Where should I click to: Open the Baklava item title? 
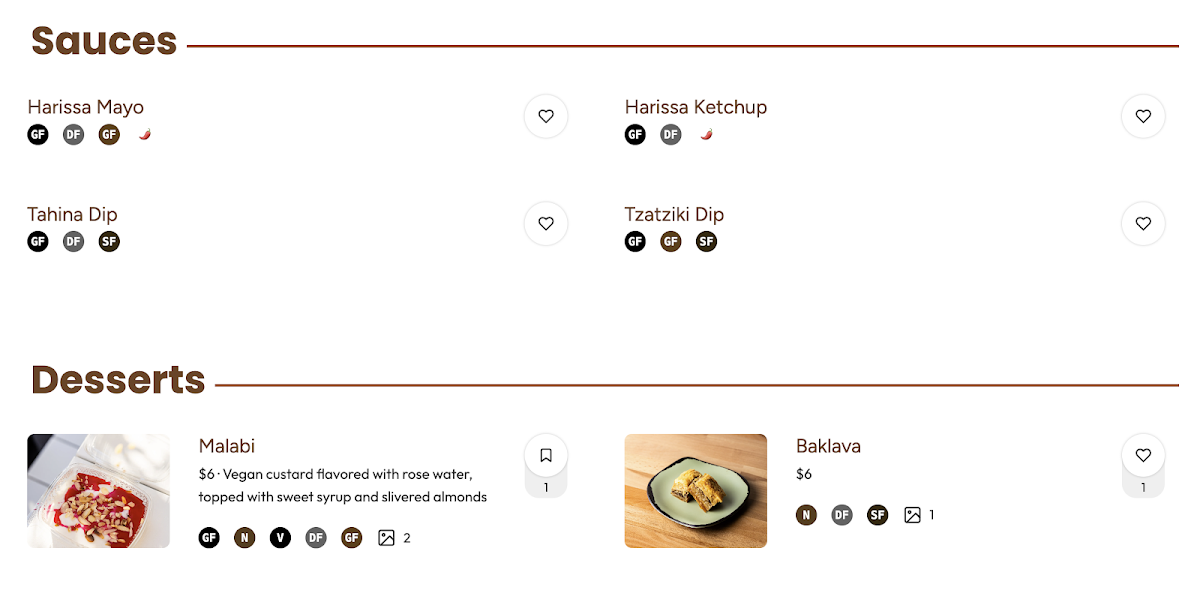(828, 446)
